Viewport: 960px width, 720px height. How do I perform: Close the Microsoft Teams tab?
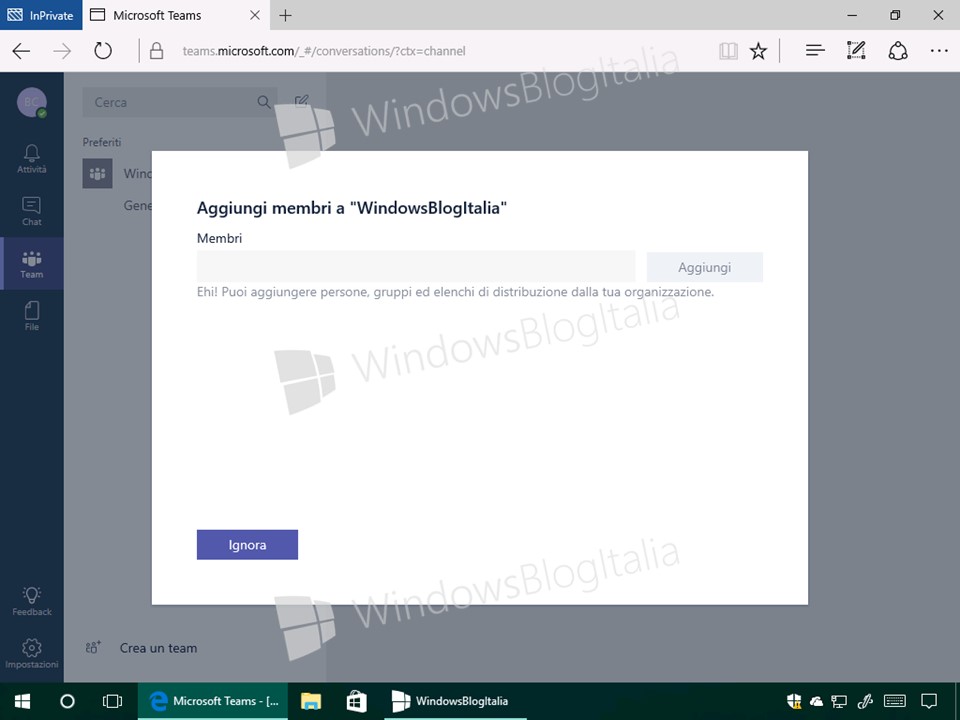tap(255, 15)
